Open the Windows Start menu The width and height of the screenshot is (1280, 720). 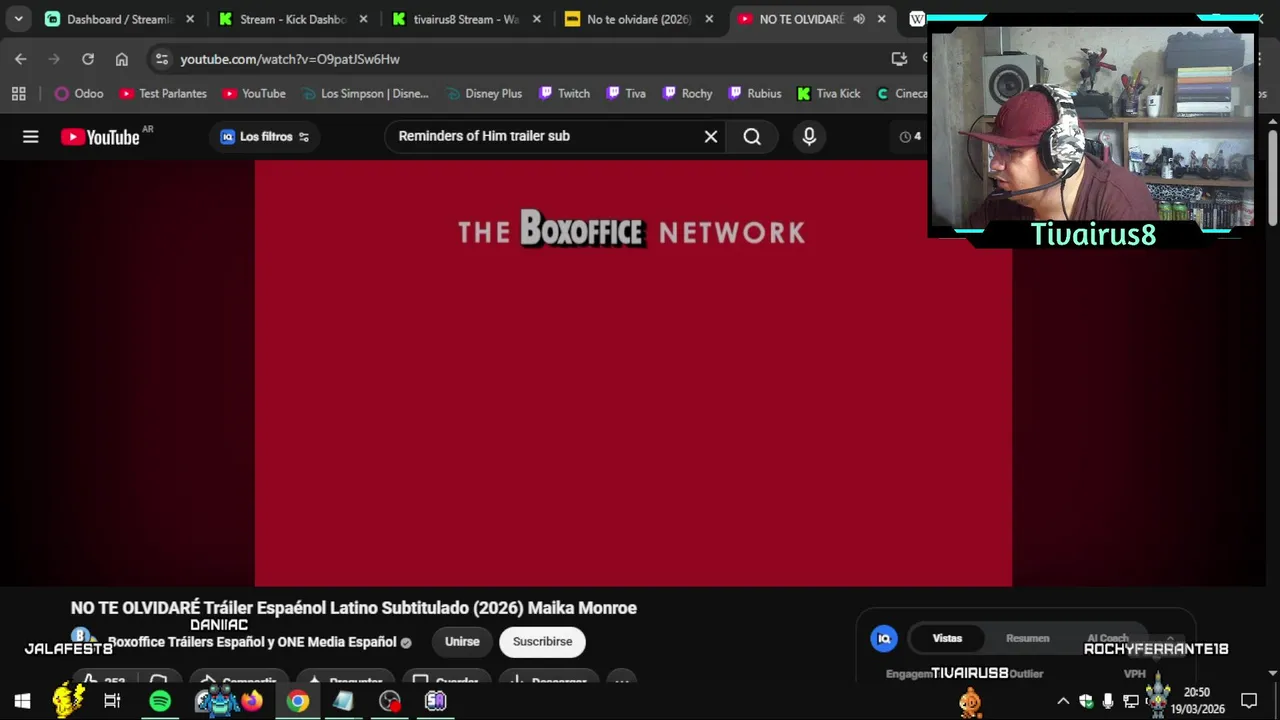22,701
